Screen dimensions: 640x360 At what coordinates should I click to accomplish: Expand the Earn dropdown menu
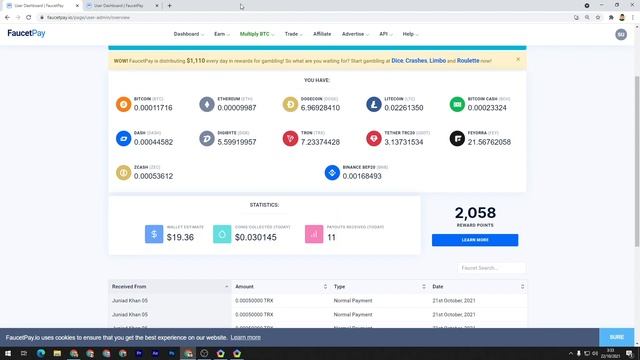pos(222,34)
